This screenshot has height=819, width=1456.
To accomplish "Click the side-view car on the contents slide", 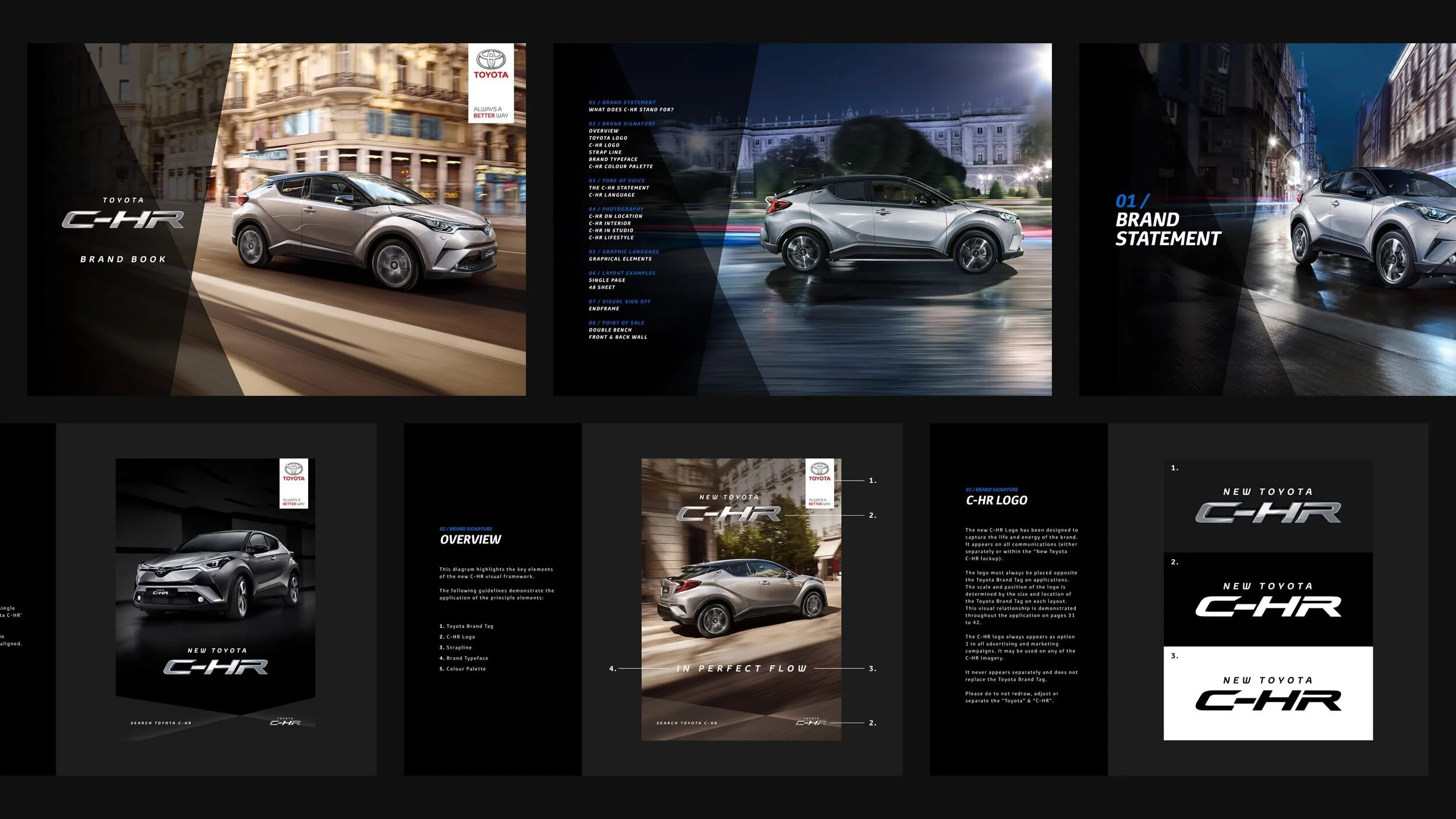I will coord(890,224).
